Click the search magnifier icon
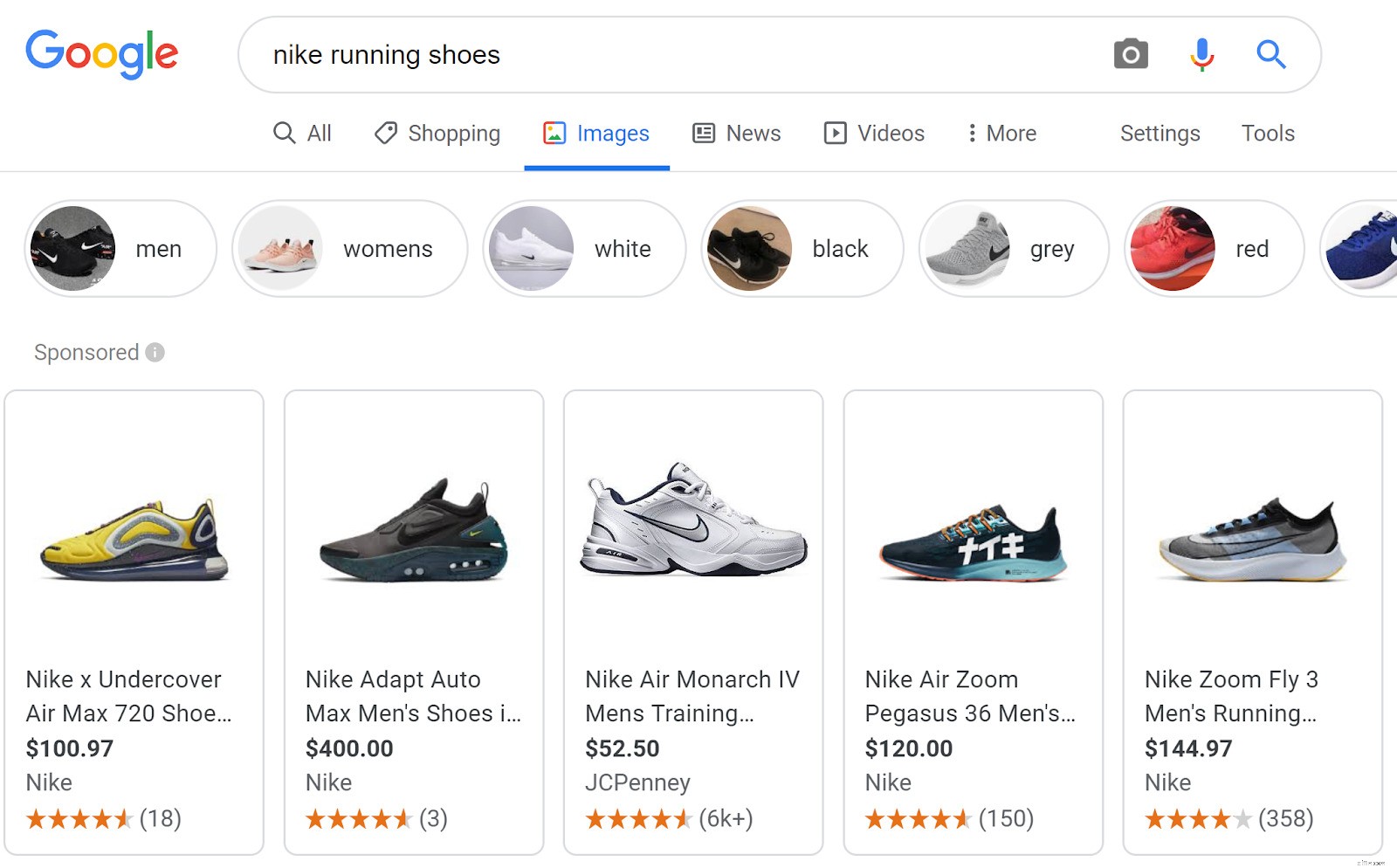The image size is (1397, 868). 1270,54
